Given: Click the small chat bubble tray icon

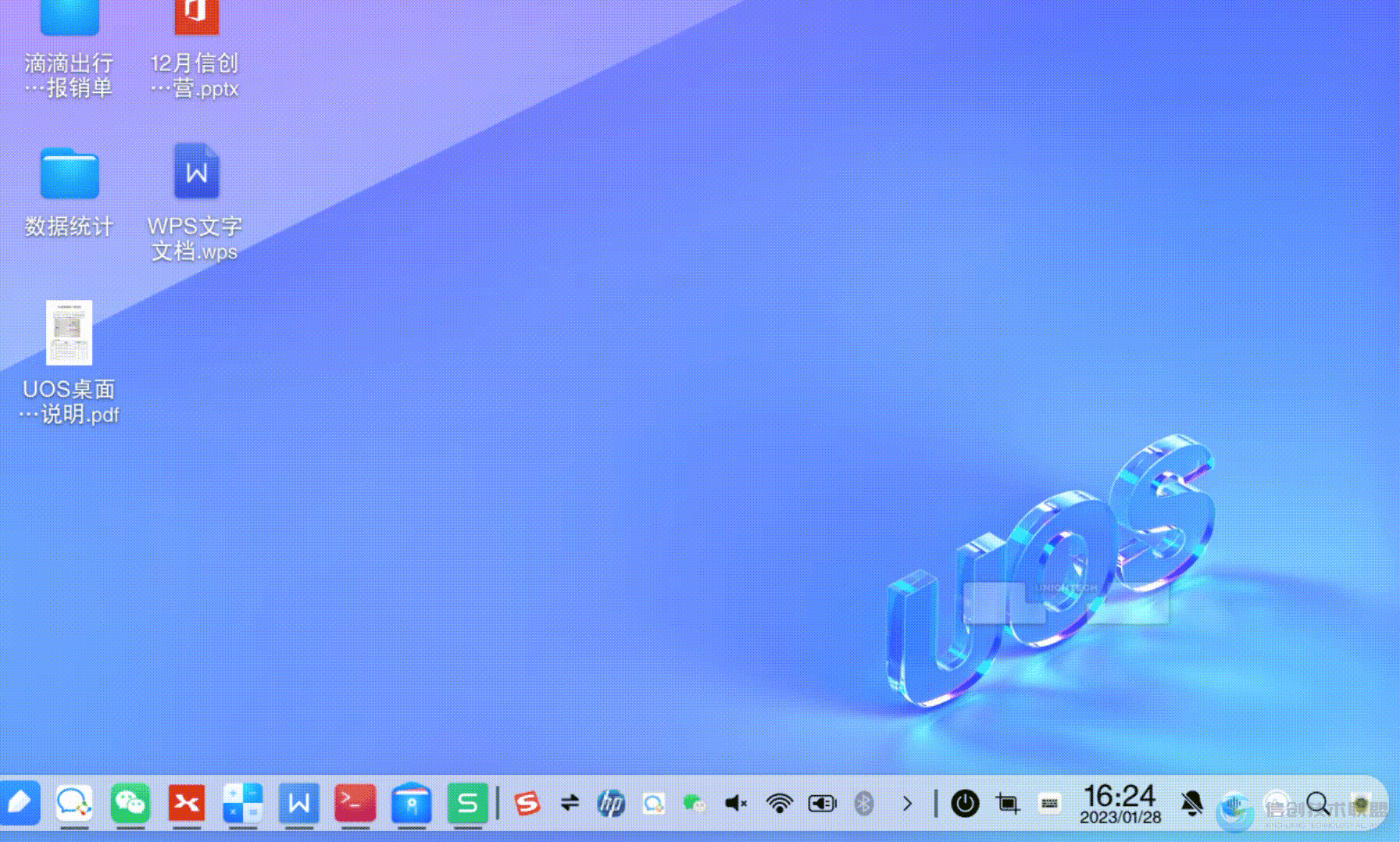Looking at the screenshot, I should [x=653, y=803].
